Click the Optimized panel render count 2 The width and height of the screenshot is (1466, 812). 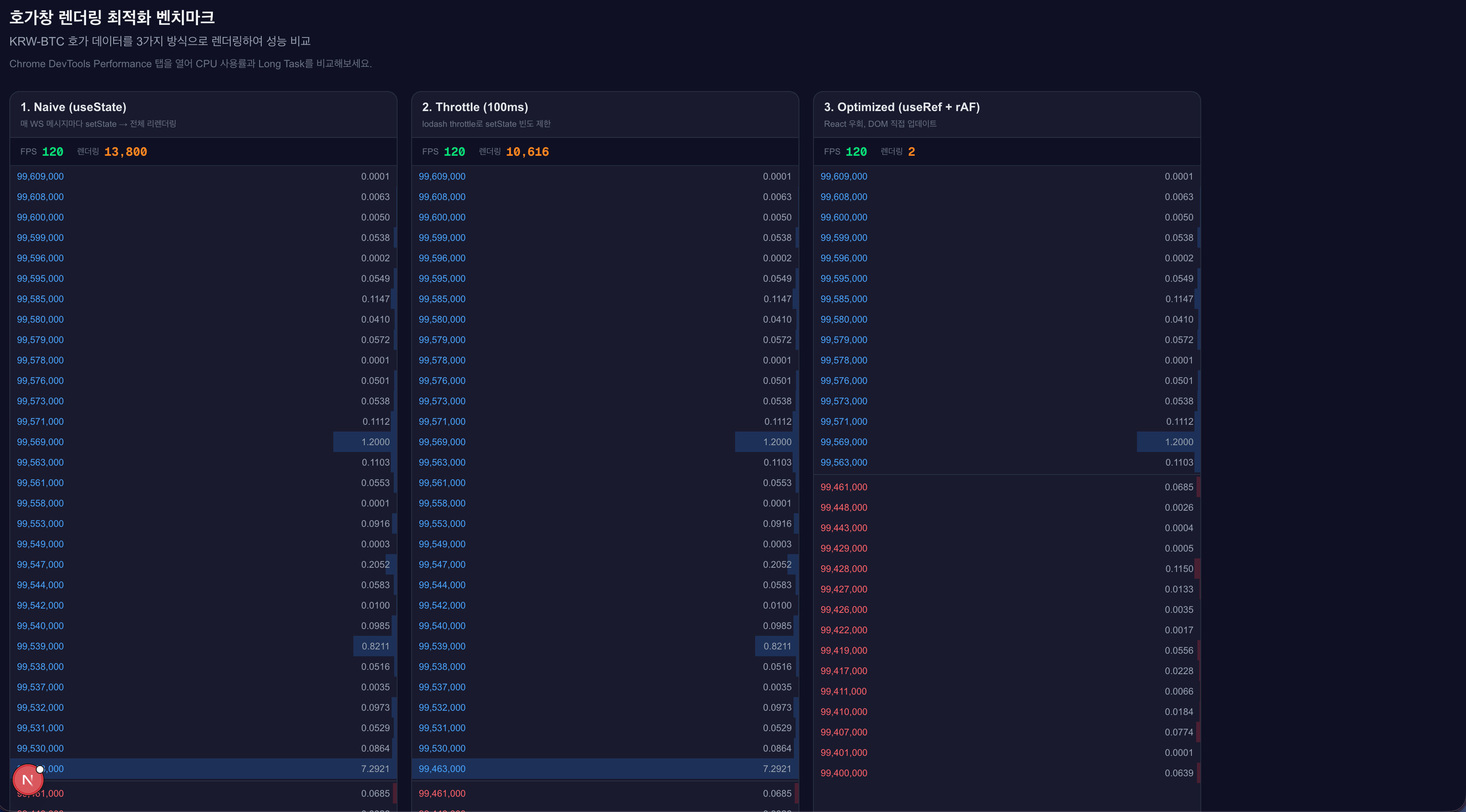[911, 152]
